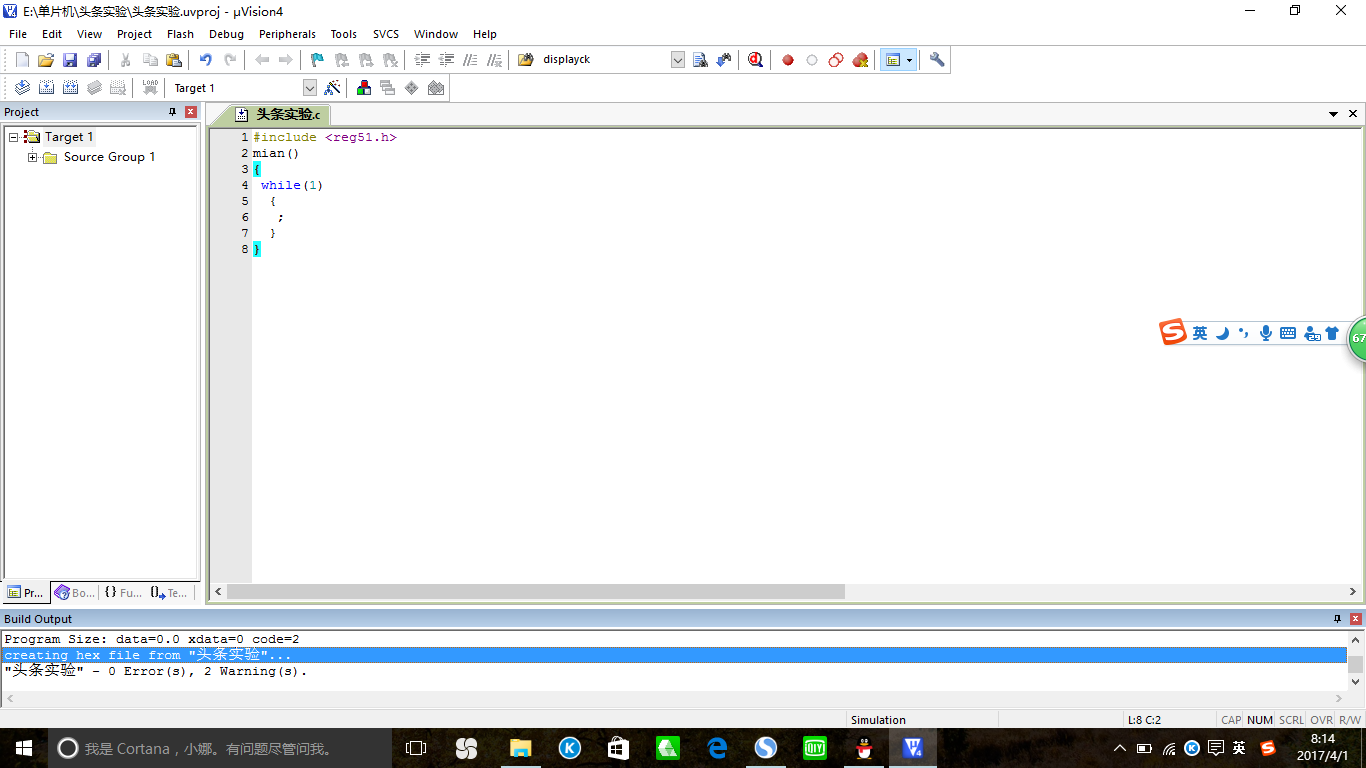Open the Debug menu
1366x768 pixels.
tap(226, 34)
